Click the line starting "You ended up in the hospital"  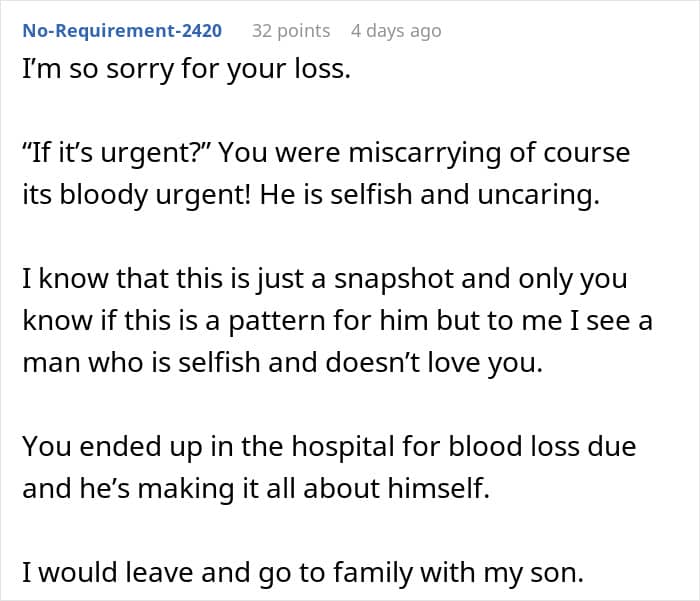point(329,447)
